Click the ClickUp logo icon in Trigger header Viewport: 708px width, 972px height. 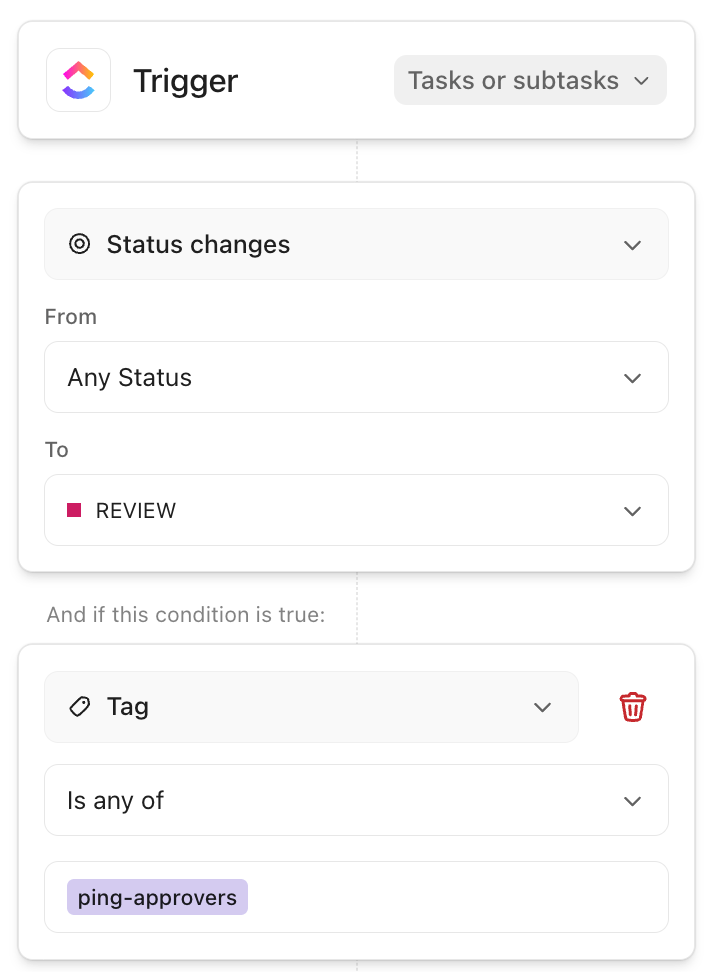pyautogui.click(x=78, y=80)
